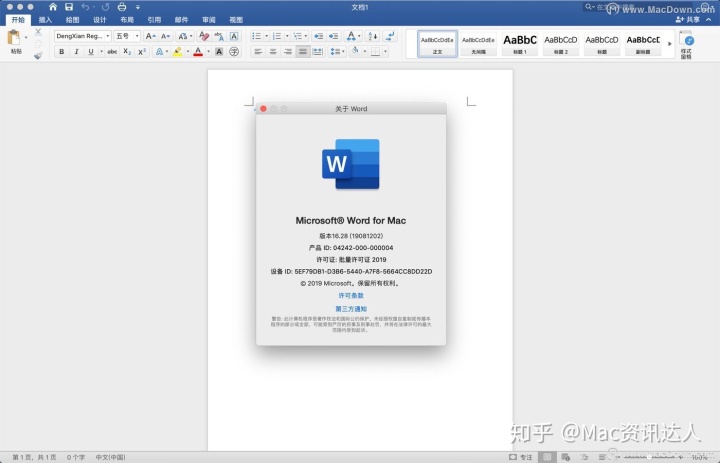This screenshot has height=463, width=720.
Task: Click the Cut scissors icon
Action: [x=38, y=32]
